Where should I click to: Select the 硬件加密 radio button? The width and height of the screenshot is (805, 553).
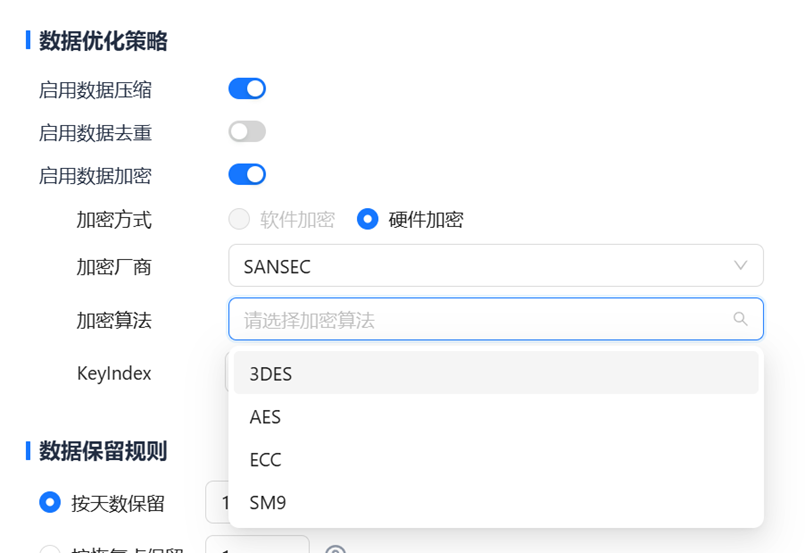[368, 219]
